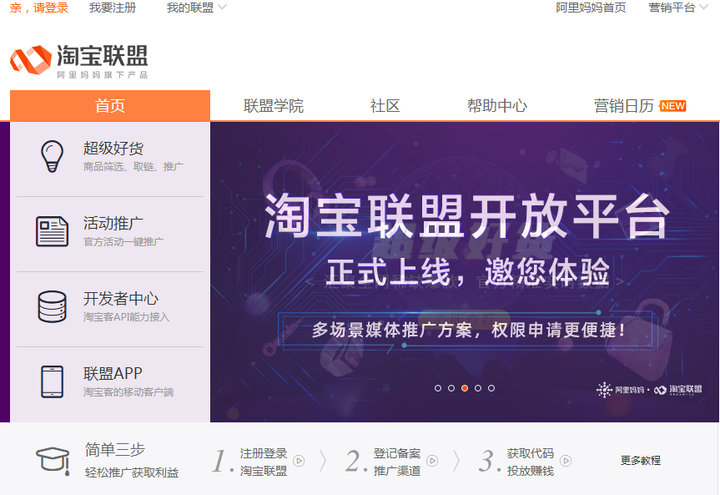The width and height of the screenshot is (720, 495).
Task: Click the Taobao Alliance logo
Action: point(79,61)
